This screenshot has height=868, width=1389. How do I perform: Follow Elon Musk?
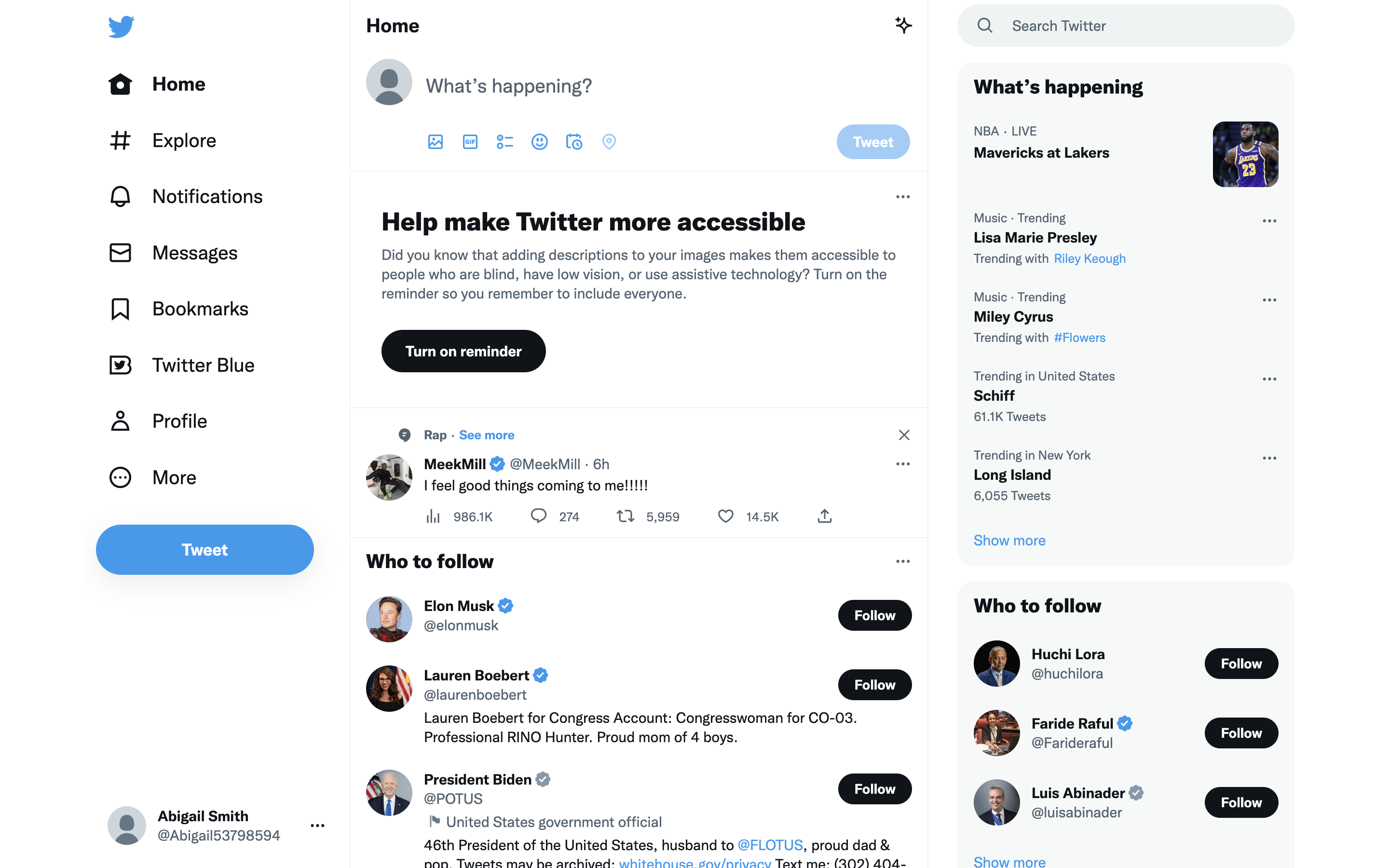click(874, 615)
